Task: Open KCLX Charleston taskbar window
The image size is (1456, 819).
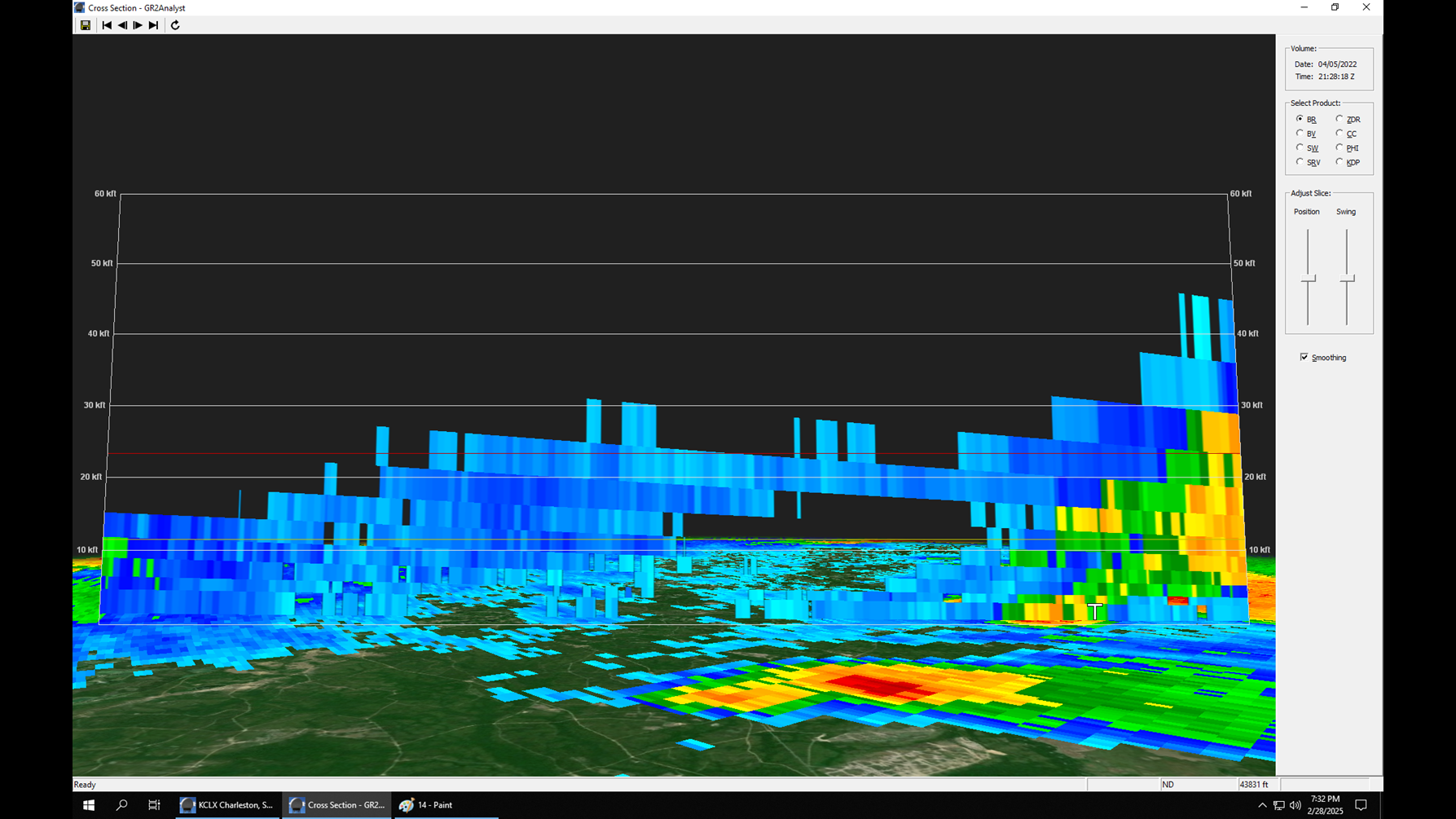Action: (227, 805)
